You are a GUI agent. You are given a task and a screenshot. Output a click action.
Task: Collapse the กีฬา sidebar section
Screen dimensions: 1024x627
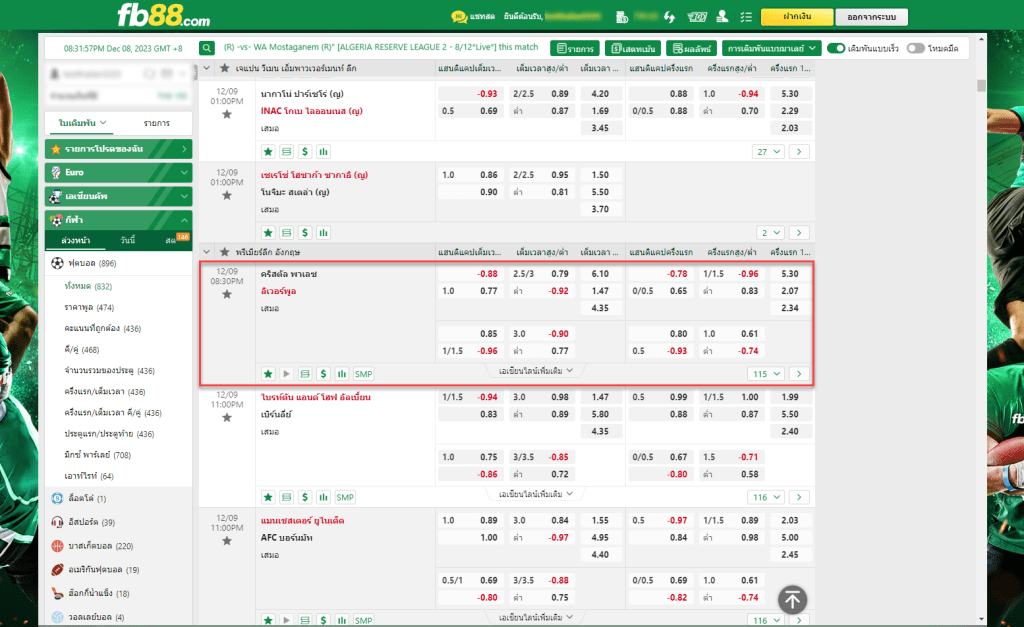tap(118, 219)
